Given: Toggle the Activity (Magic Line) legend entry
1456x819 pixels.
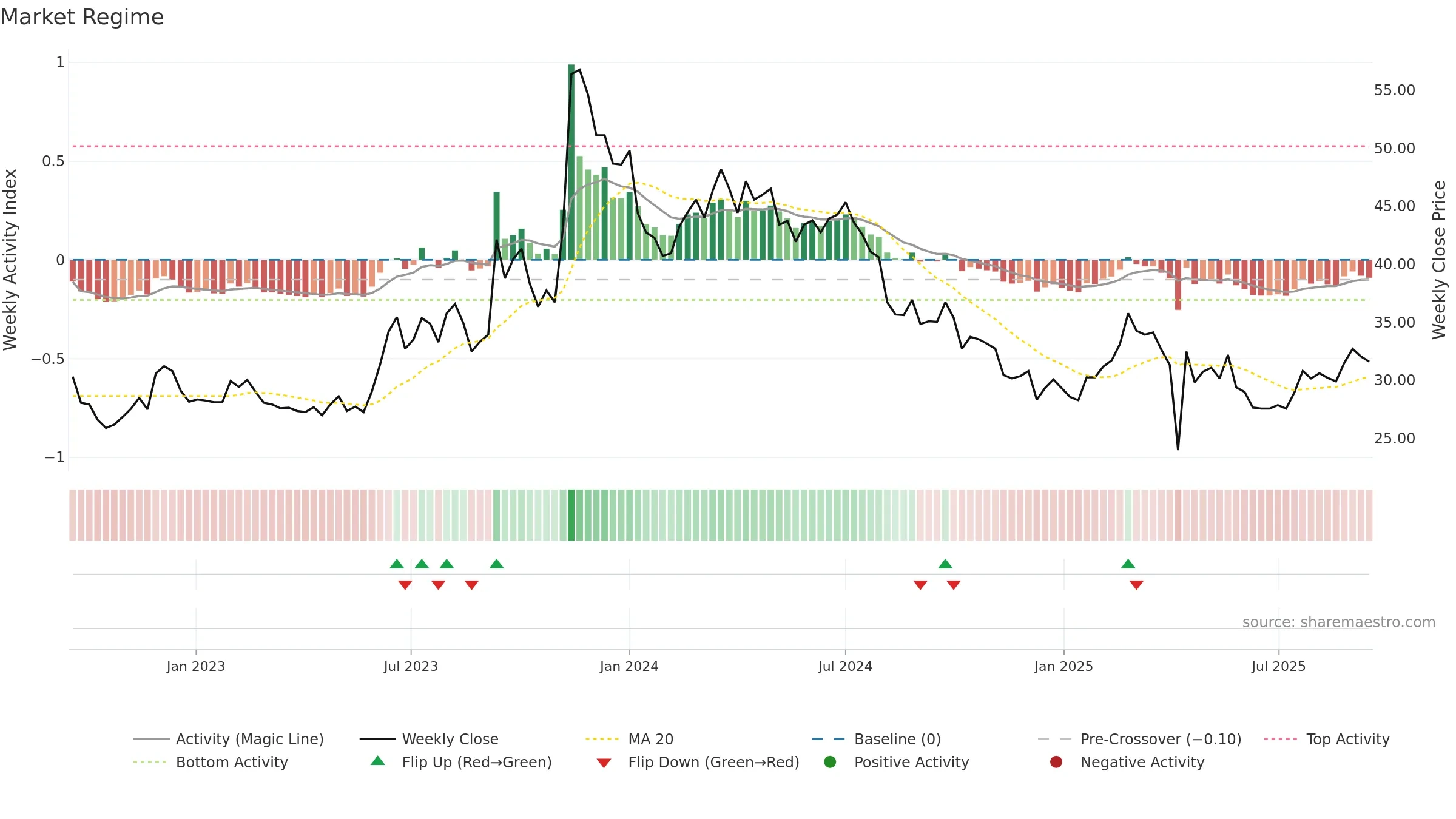Looking at the screenshot, I should click(229, 739).
